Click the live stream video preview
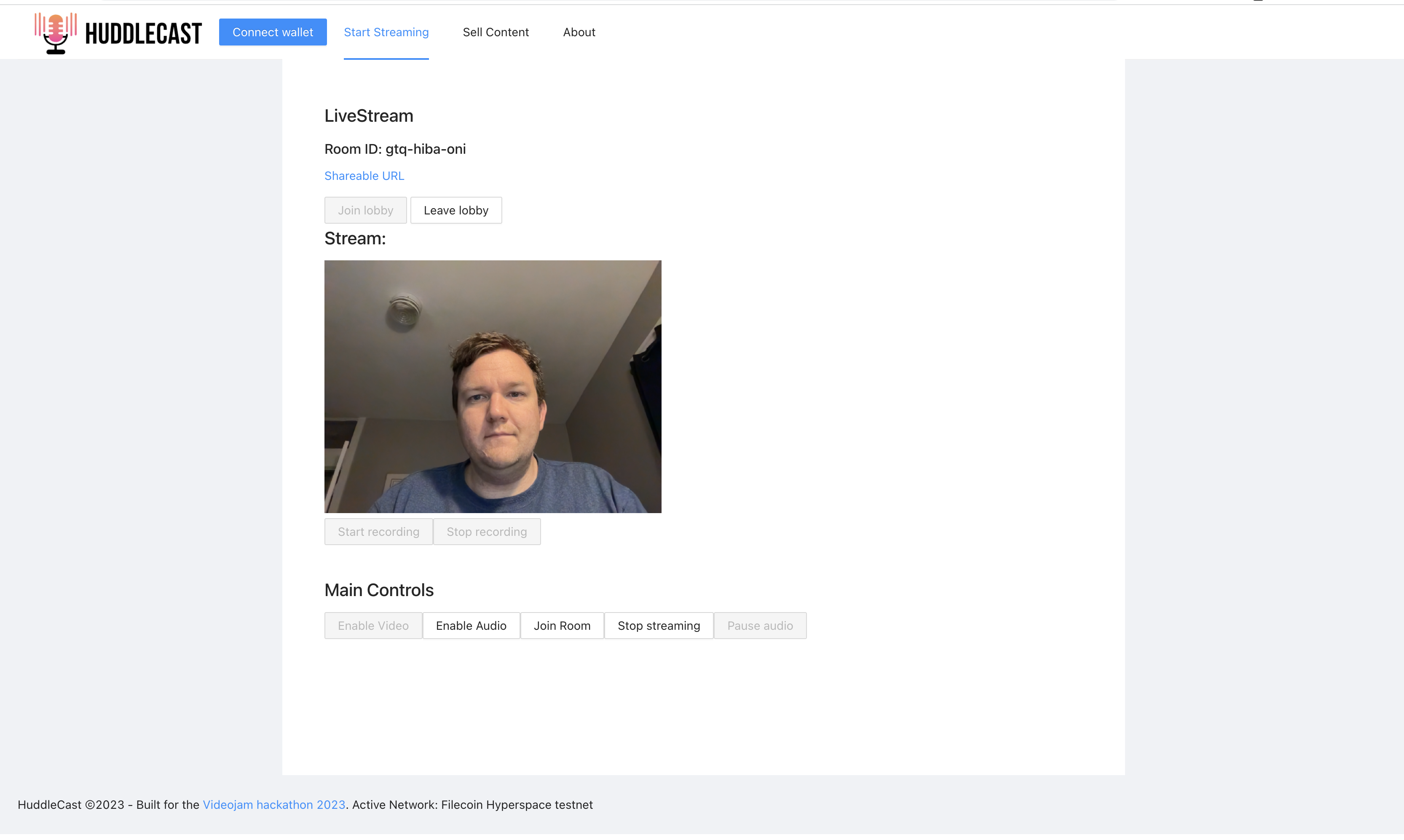The image size is (1404, 840). (x=493, y=387)
